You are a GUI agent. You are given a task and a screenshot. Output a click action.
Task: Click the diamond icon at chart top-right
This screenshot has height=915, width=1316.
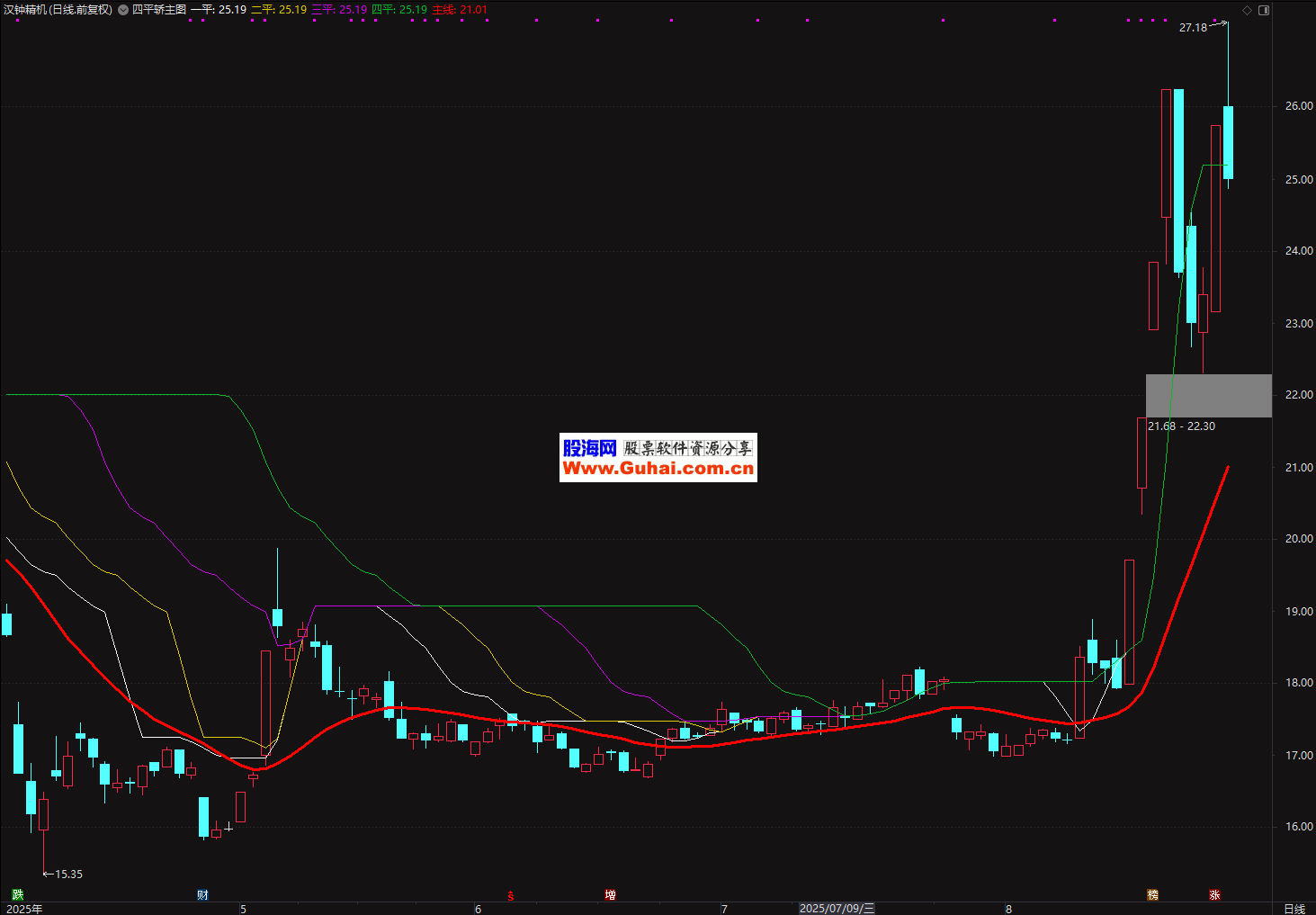click(1247, 10)
